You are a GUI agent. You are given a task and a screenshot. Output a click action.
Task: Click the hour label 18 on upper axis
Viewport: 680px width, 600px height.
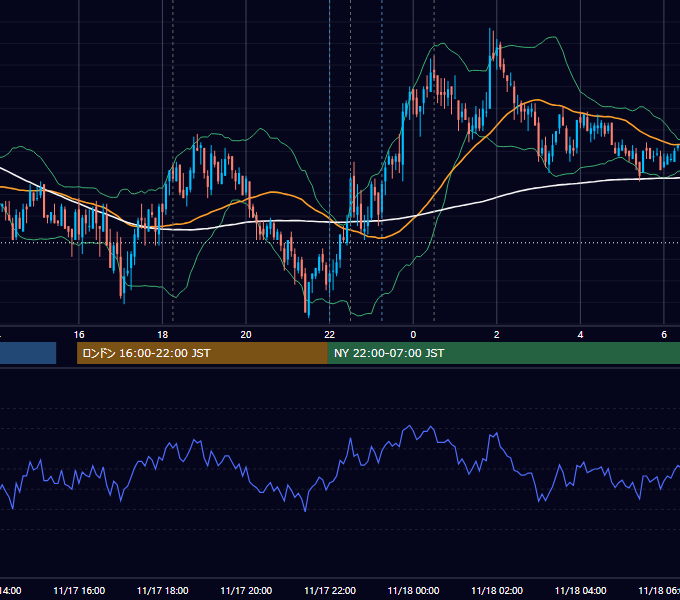click(163, 335)
